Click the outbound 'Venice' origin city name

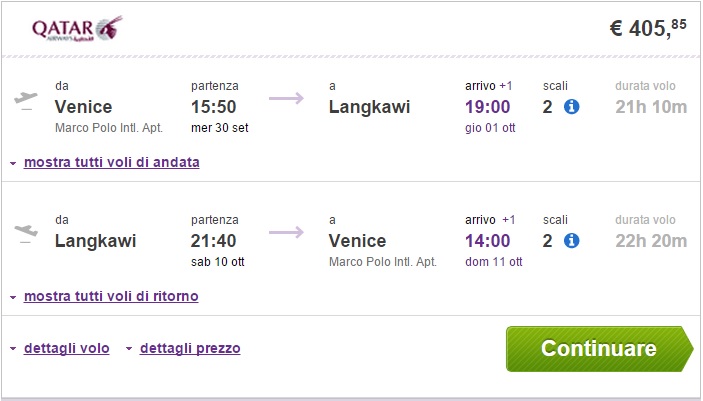pyautogui.click(x=84, y=107)
